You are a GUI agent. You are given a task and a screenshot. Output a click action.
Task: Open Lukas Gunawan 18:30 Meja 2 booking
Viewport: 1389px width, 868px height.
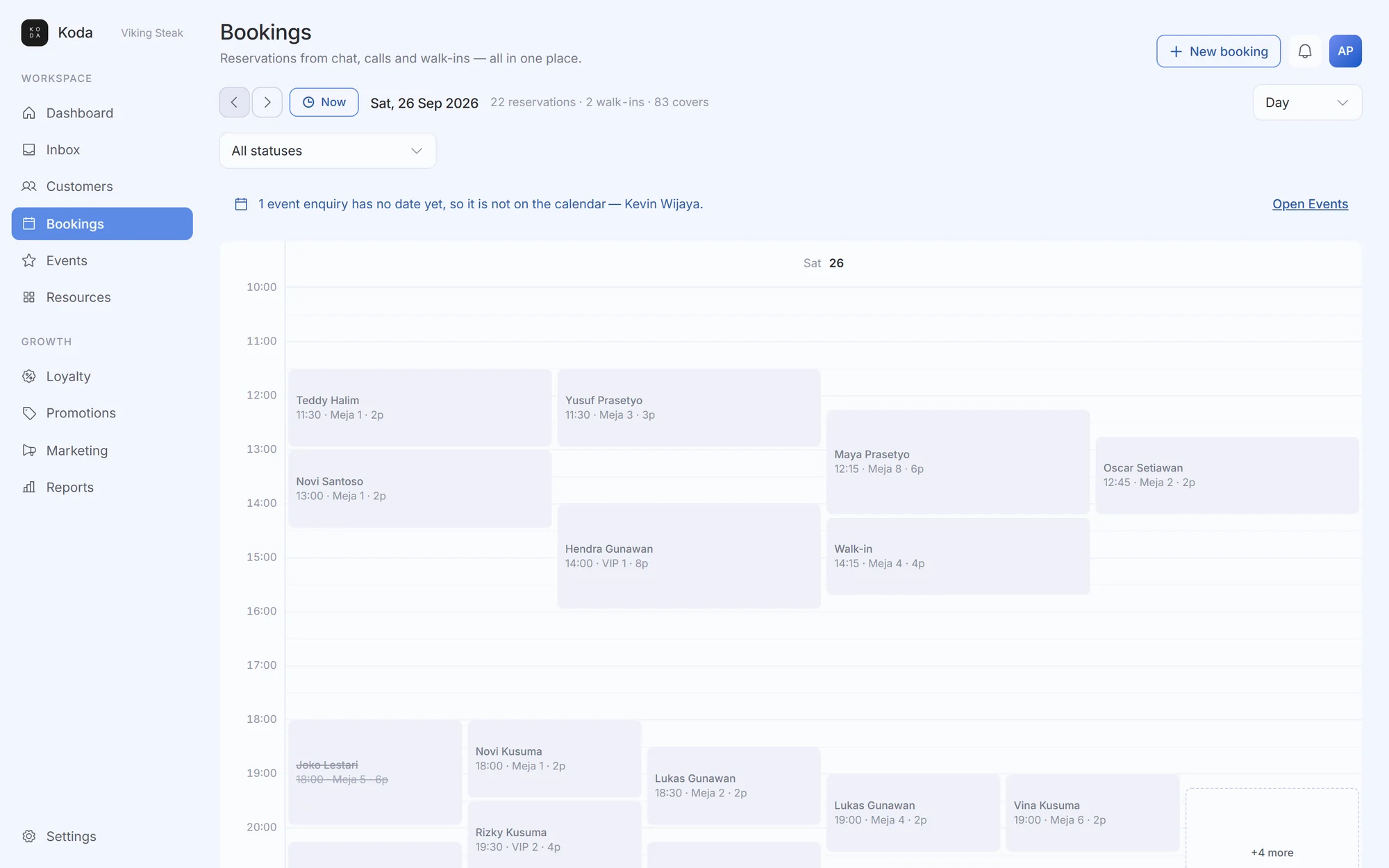coord(733,785)
